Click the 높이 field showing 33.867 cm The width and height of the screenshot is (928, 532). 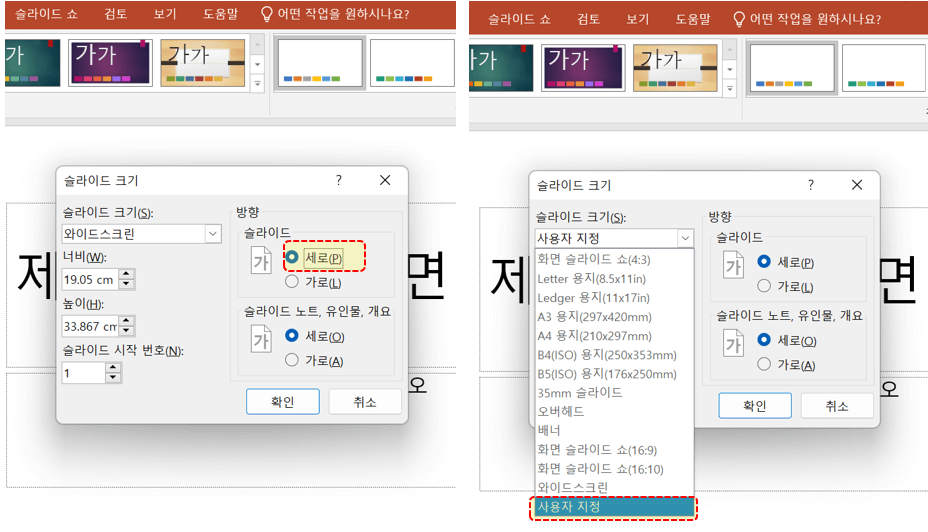[x=90, y=326]
